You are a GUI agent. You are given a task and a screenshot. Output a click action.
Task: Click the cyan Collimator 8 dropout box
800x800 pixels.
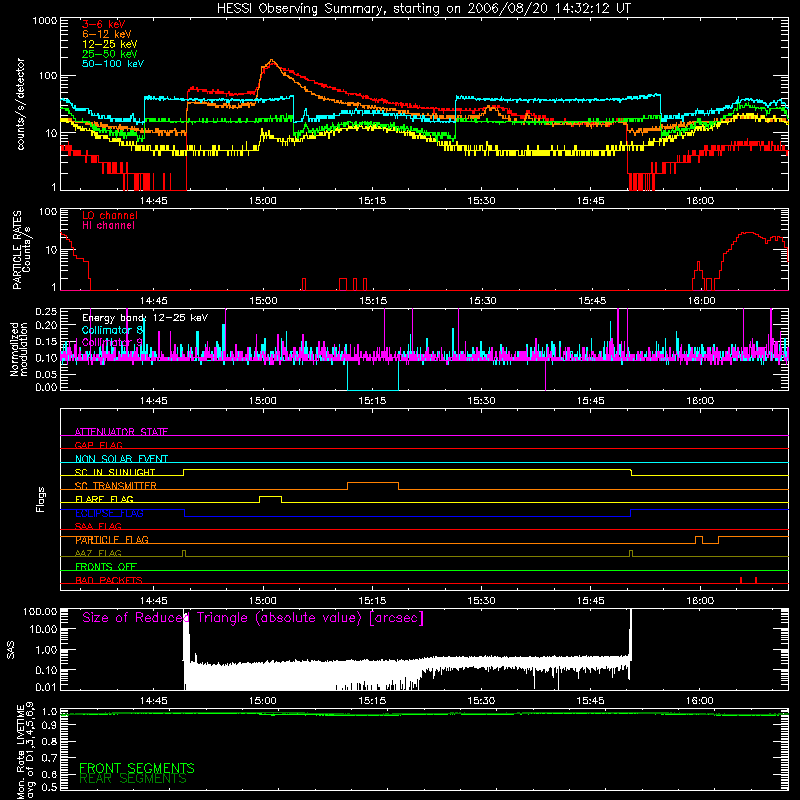click(x=372, y=375)
